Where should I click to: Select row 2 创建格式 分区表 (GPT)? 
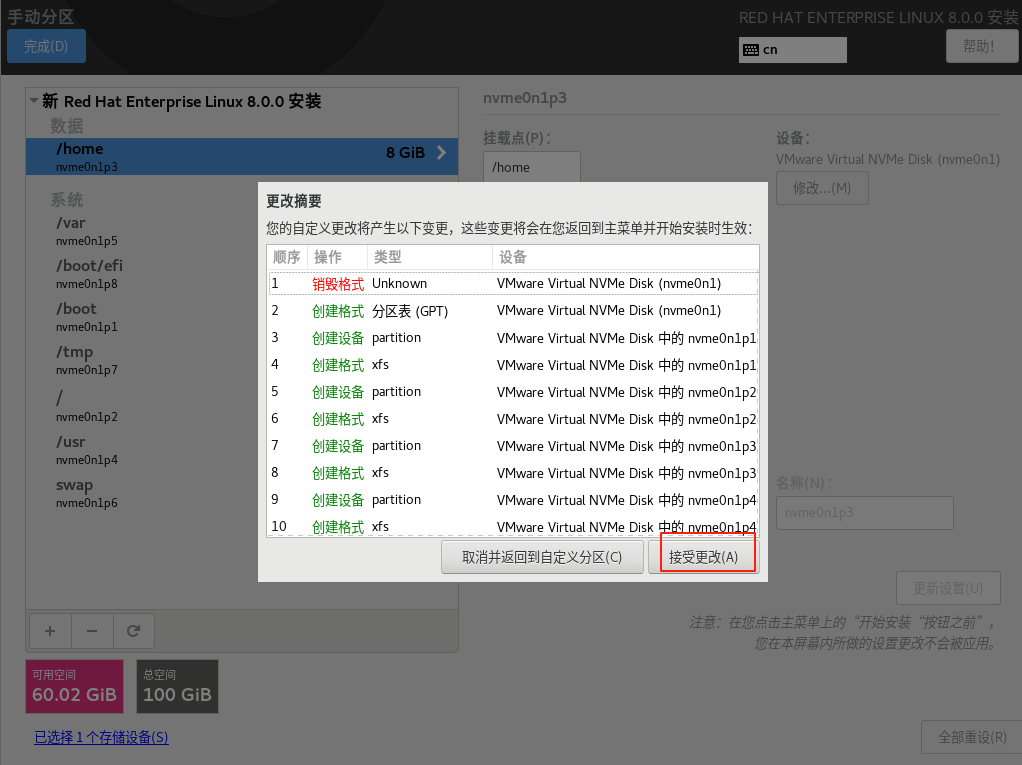pyautogui.click(x=513, y=311)
